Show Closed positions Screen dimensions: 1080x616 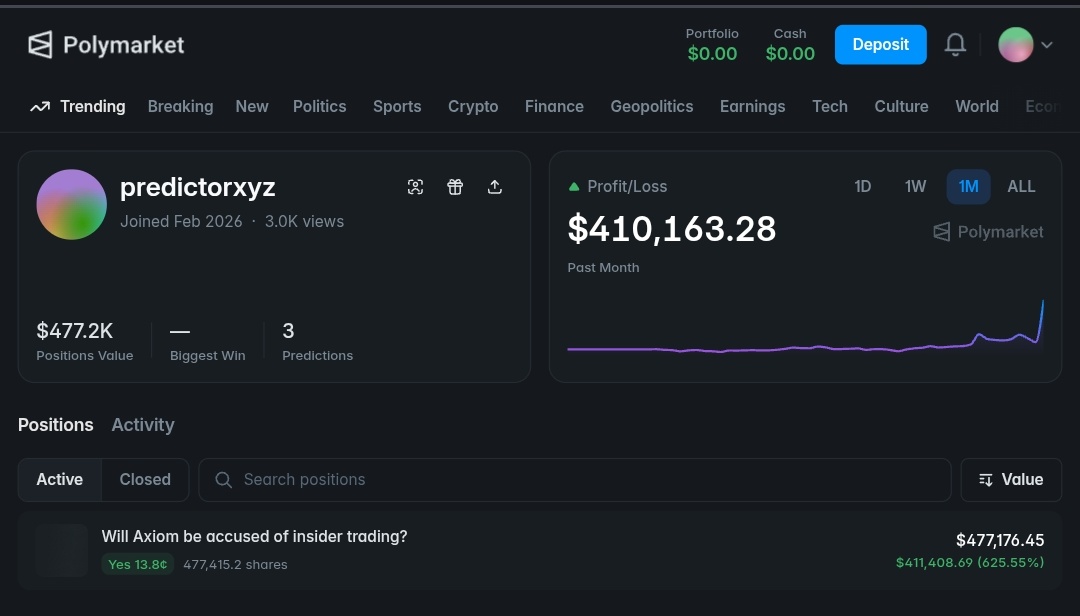pos(145,480)
